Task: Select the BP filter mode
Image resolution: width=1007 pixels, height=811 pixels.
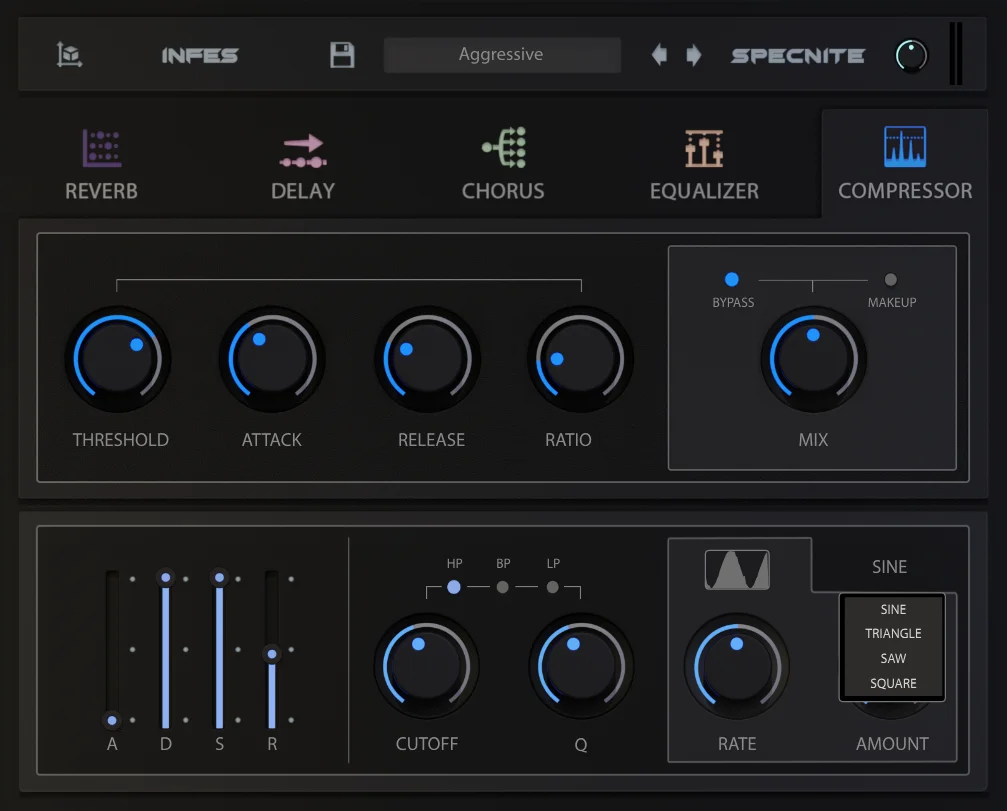Action: [503, 587]
